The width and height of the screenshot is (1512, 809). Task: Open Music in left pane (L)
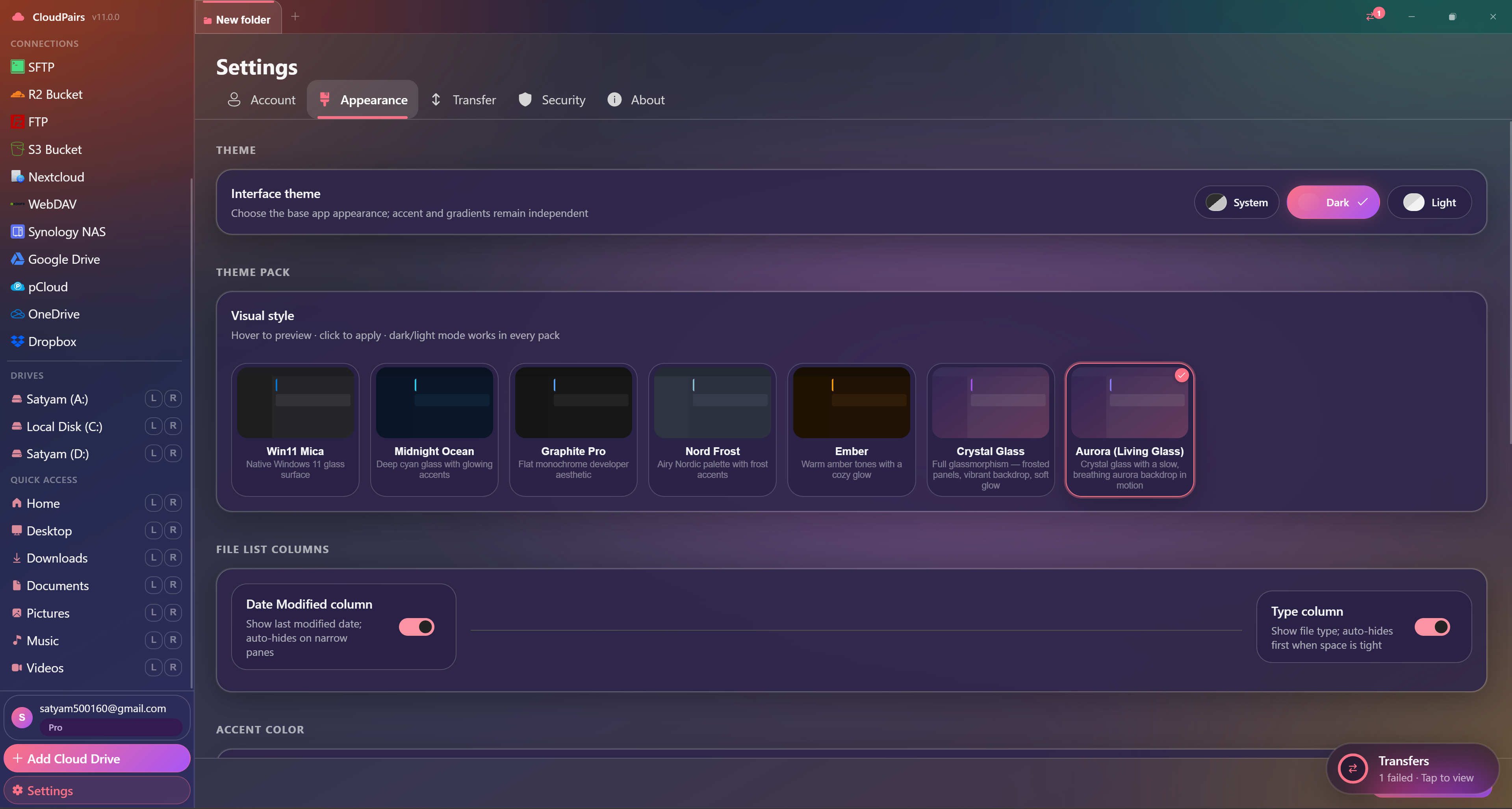tap(154, 640)
